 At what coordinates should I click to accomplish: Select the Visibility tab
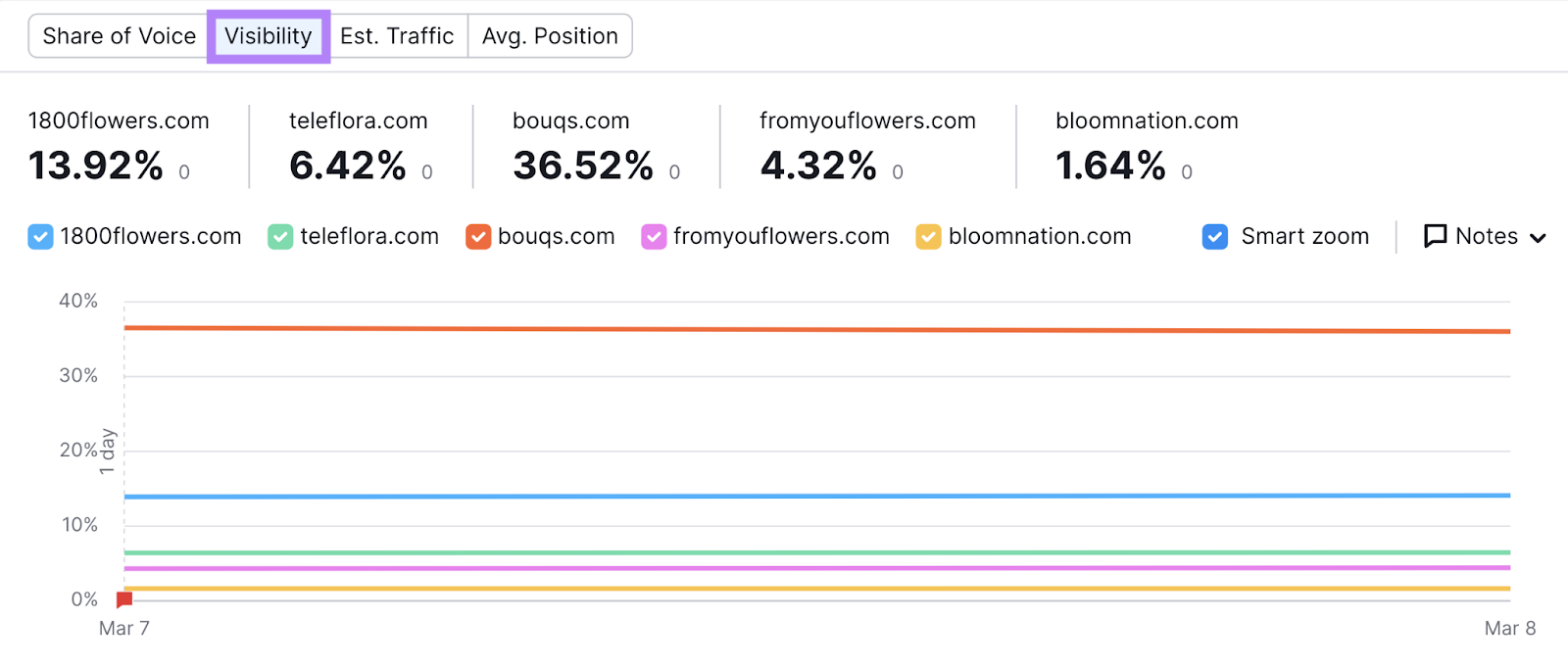coord(269,36)
